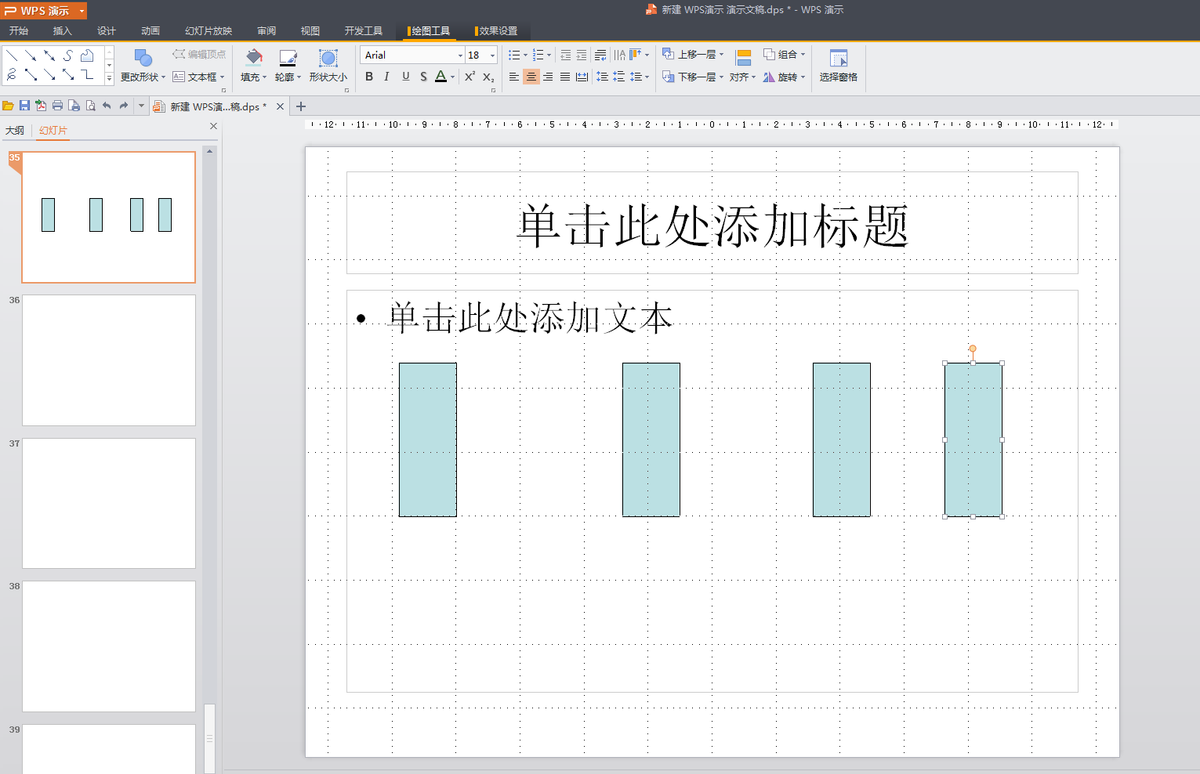The image size is (1200, 774).
Task: Click the Print Preview icon
Action: point(90,106)
